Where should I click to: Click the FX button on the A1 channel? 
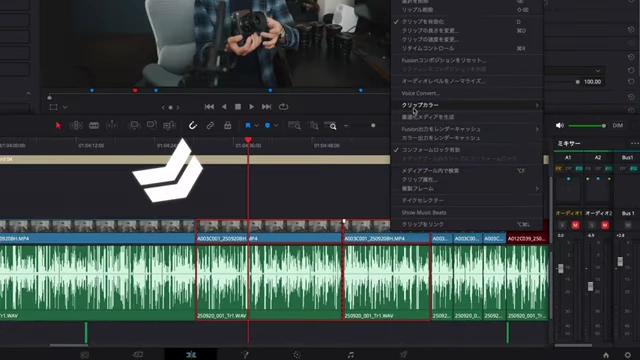pyautogui.click(x=558, y=169)
